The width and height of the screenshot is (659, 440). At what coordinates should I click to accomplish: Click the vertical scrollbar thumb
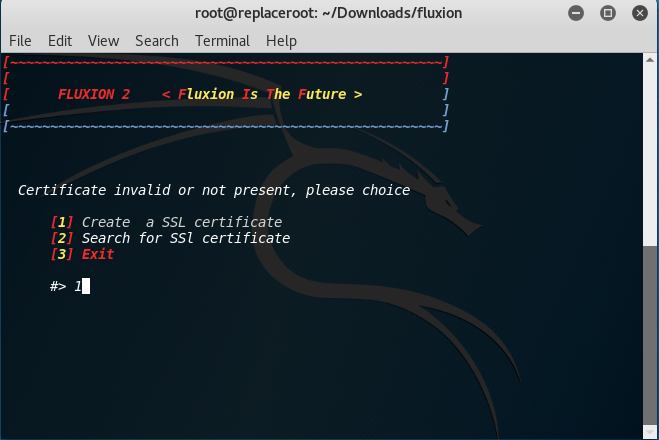pos(650,336)
